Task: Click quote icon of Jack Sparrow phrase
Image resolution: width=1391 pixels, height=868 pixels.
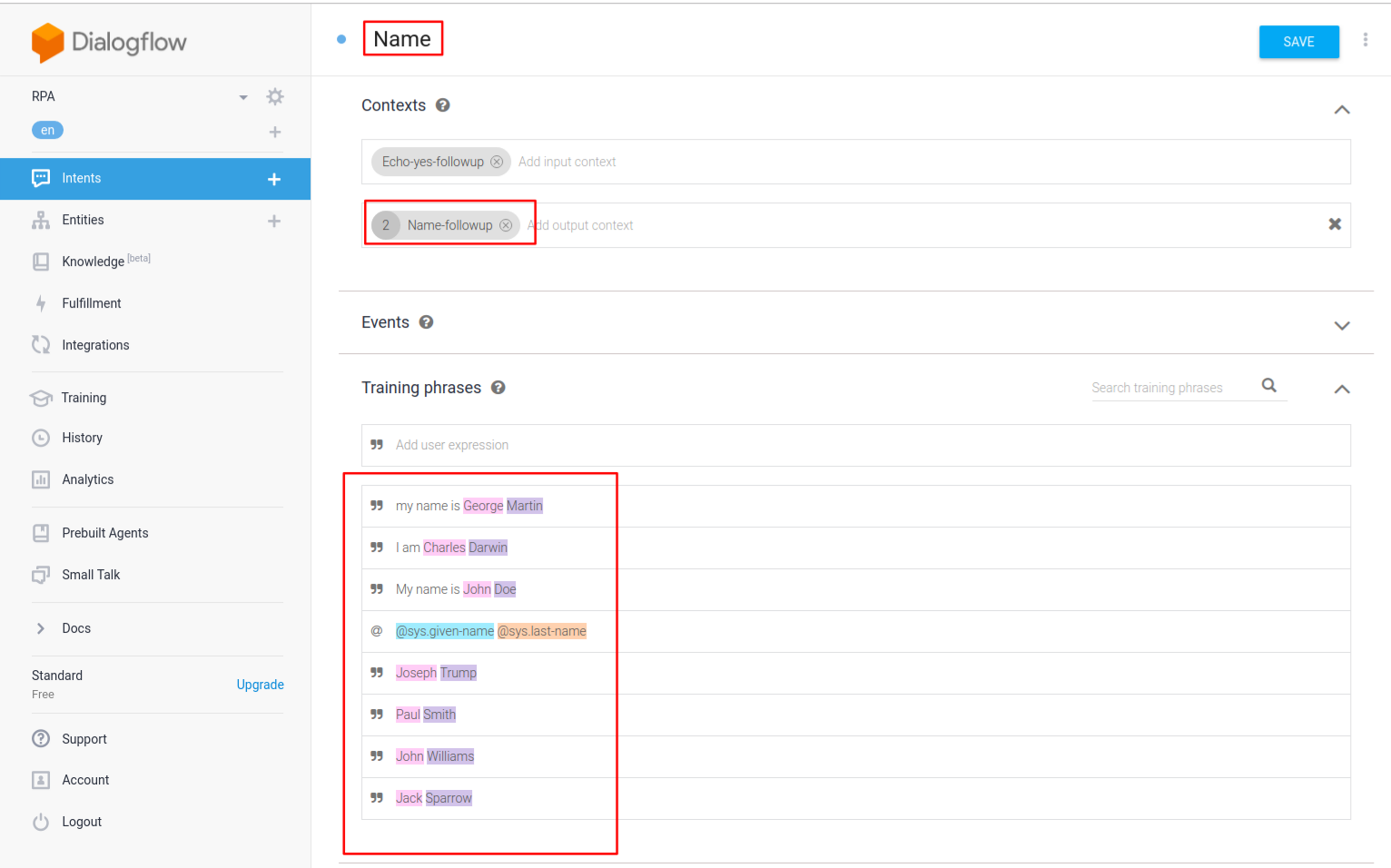Action: 377,798
